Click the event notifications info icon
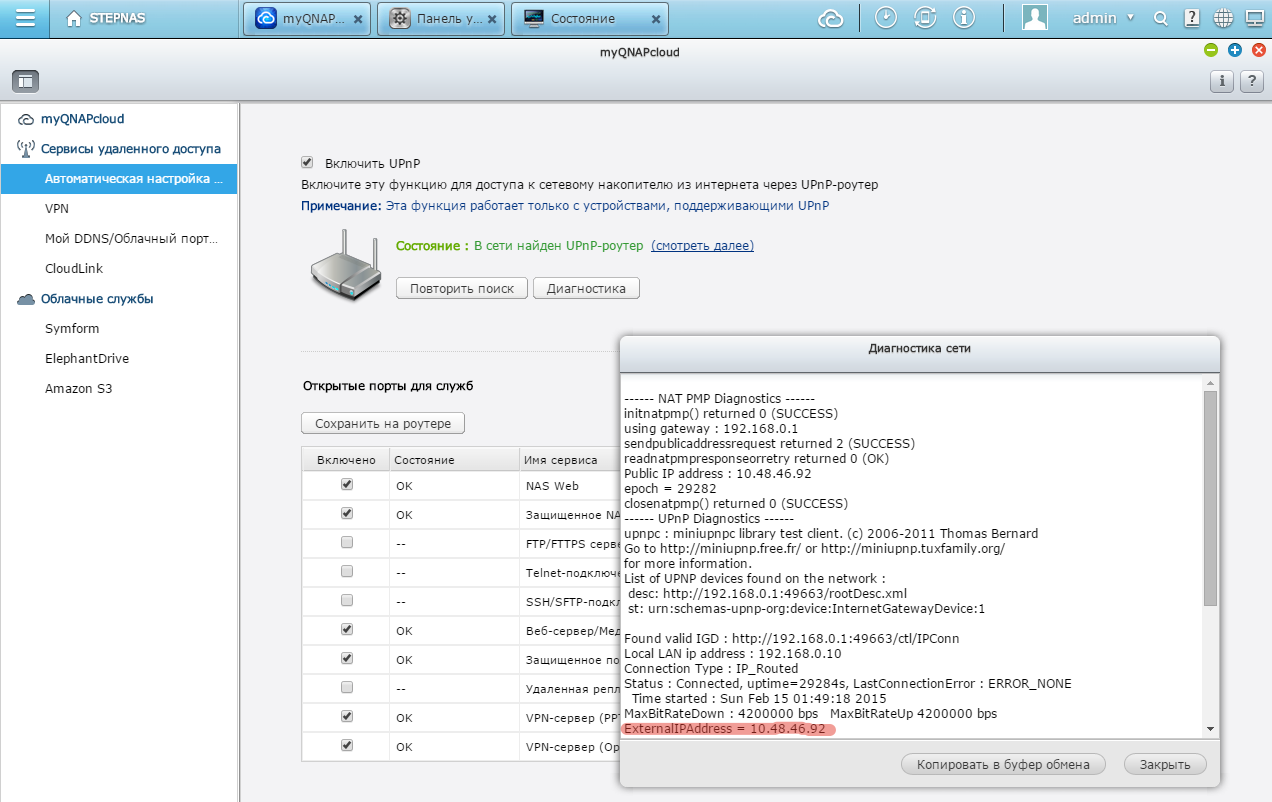The height and width of the screenshot is (802, 1272). click(x=964, y=18)
